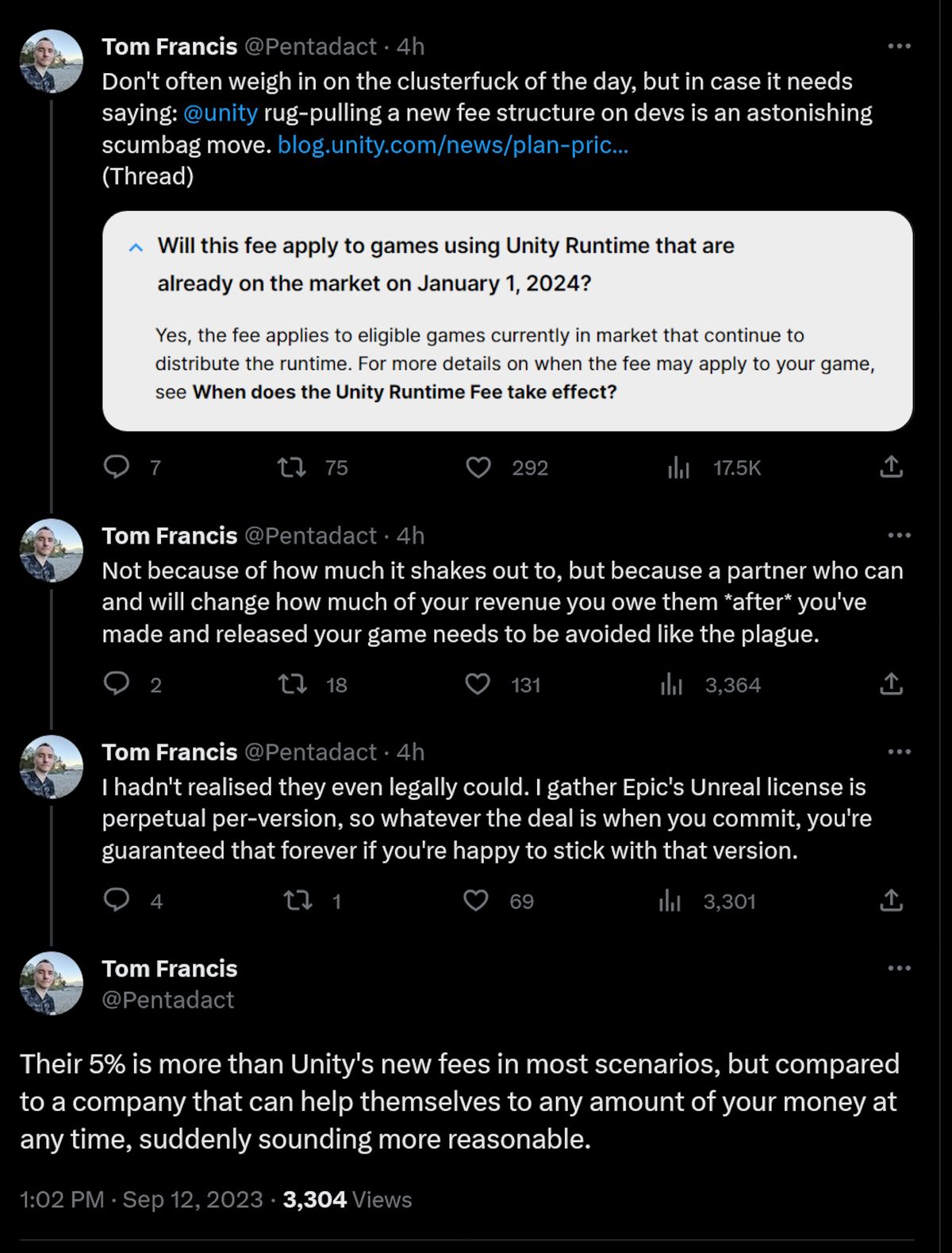The image size is (952, 1253).
Task: Open more options on the first tweet
Action: pos(899,47)
